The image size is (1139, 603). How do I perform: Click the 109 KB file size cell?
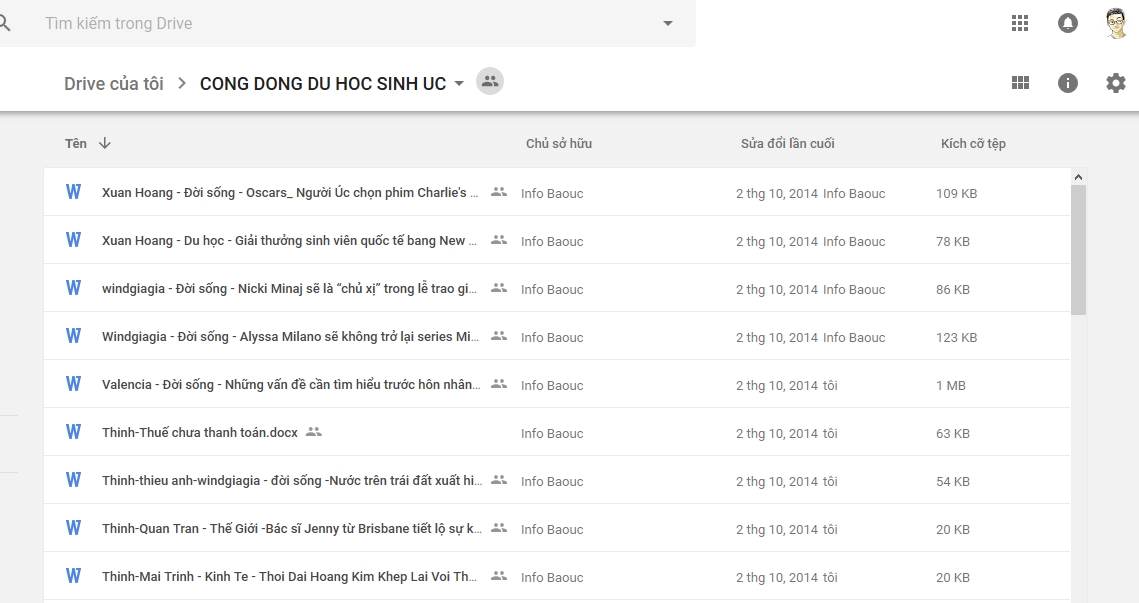(957, 193)
